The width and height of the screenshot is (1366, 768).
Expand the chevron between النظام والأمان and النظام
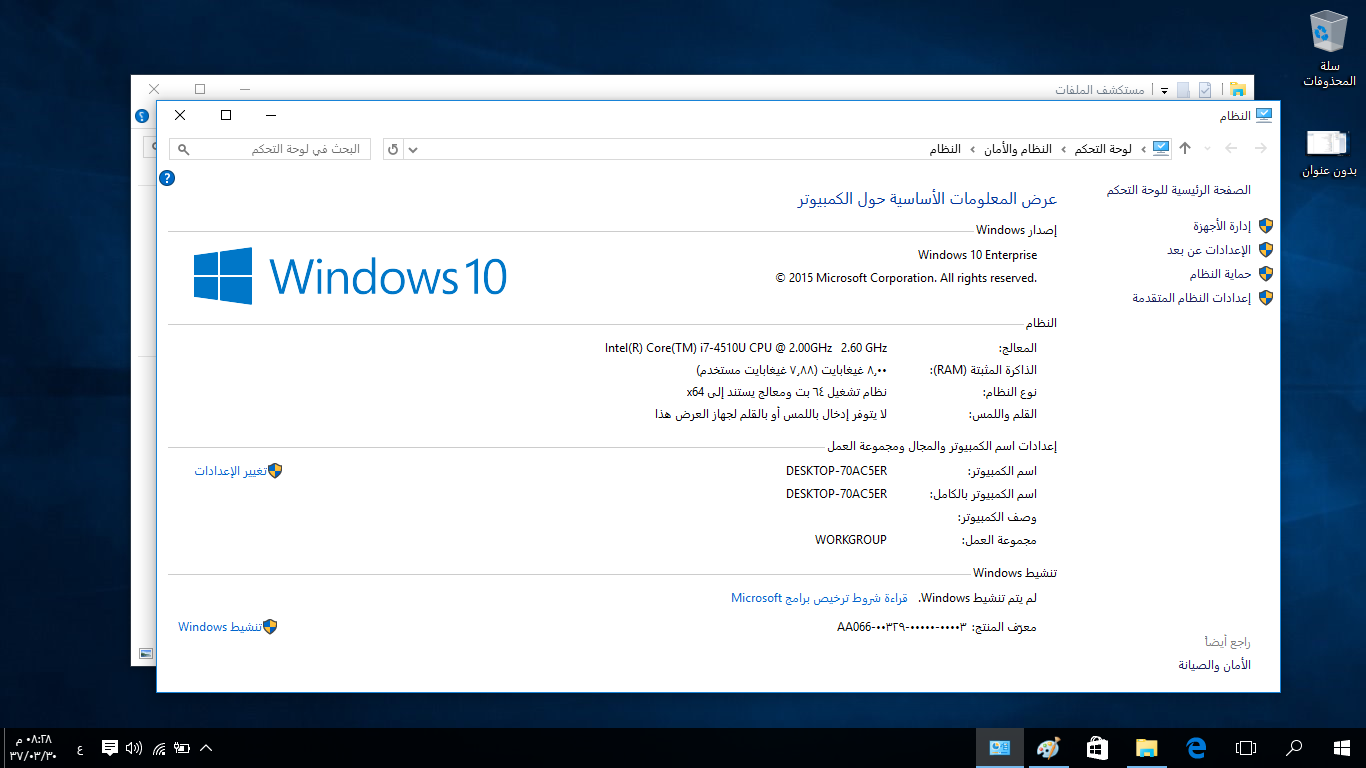click(973, 149)
